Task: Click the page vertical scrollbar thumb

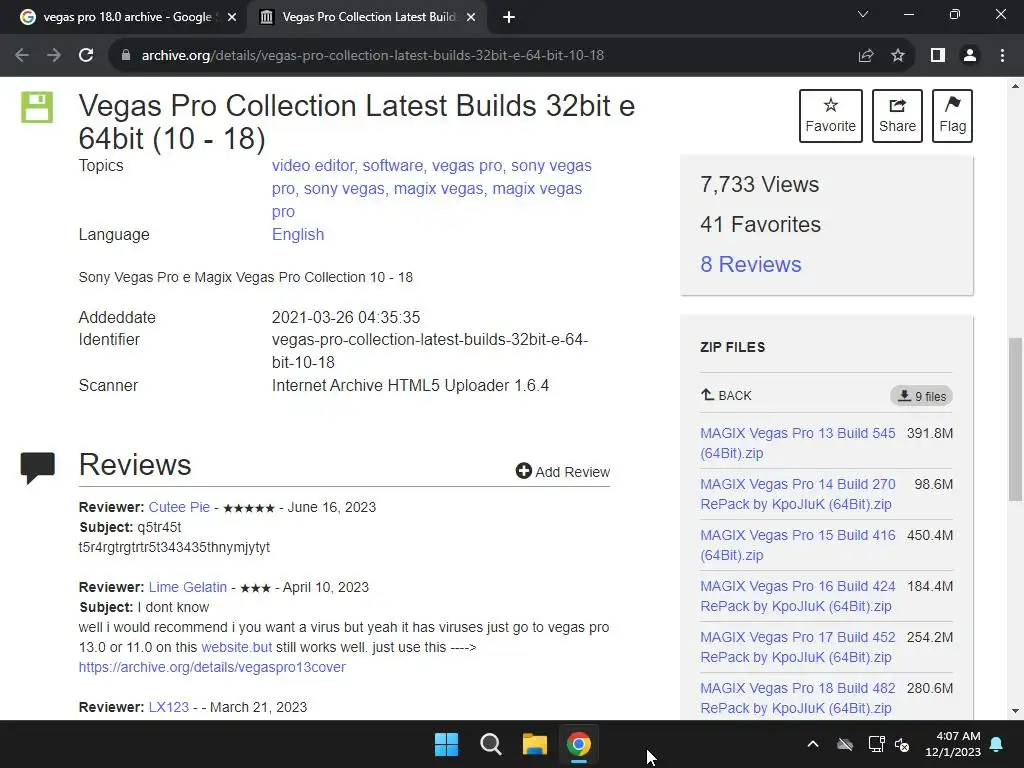Action: pyautogui.click(x=1016, y=419)
